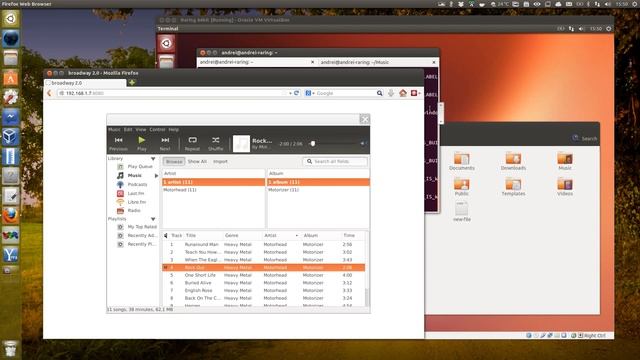Open the Downloads folder in the file manager
This screenshot has width=640, height=360.
click(x=513, y=161)
